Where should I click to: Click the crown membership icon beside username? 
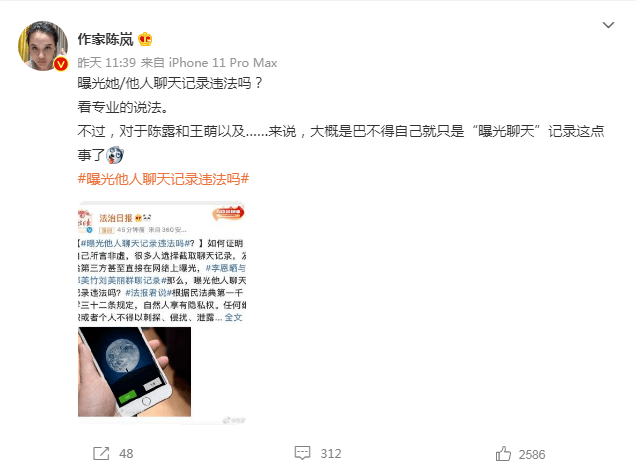(x=145, y=39)
